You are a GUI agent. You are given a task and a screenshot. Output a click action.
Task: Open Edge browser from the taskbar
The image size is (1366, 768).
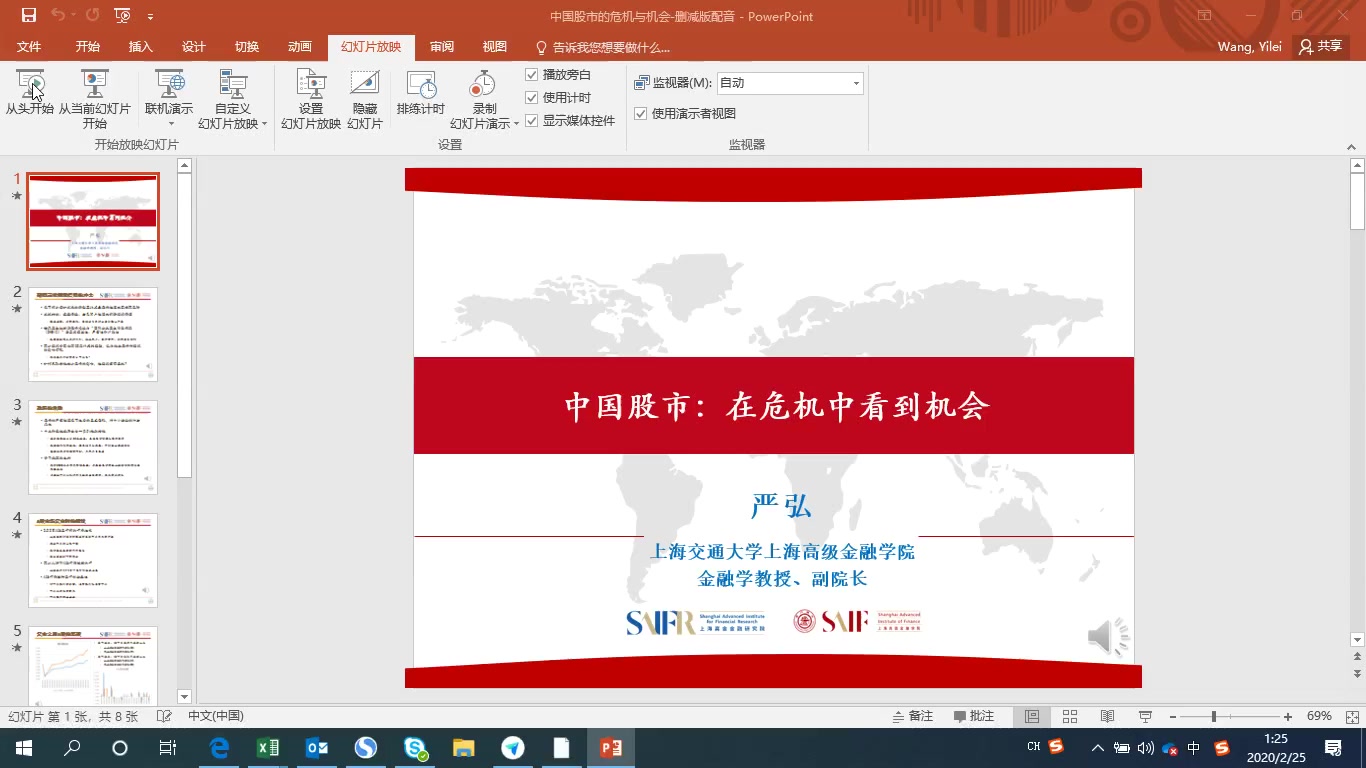219,748
